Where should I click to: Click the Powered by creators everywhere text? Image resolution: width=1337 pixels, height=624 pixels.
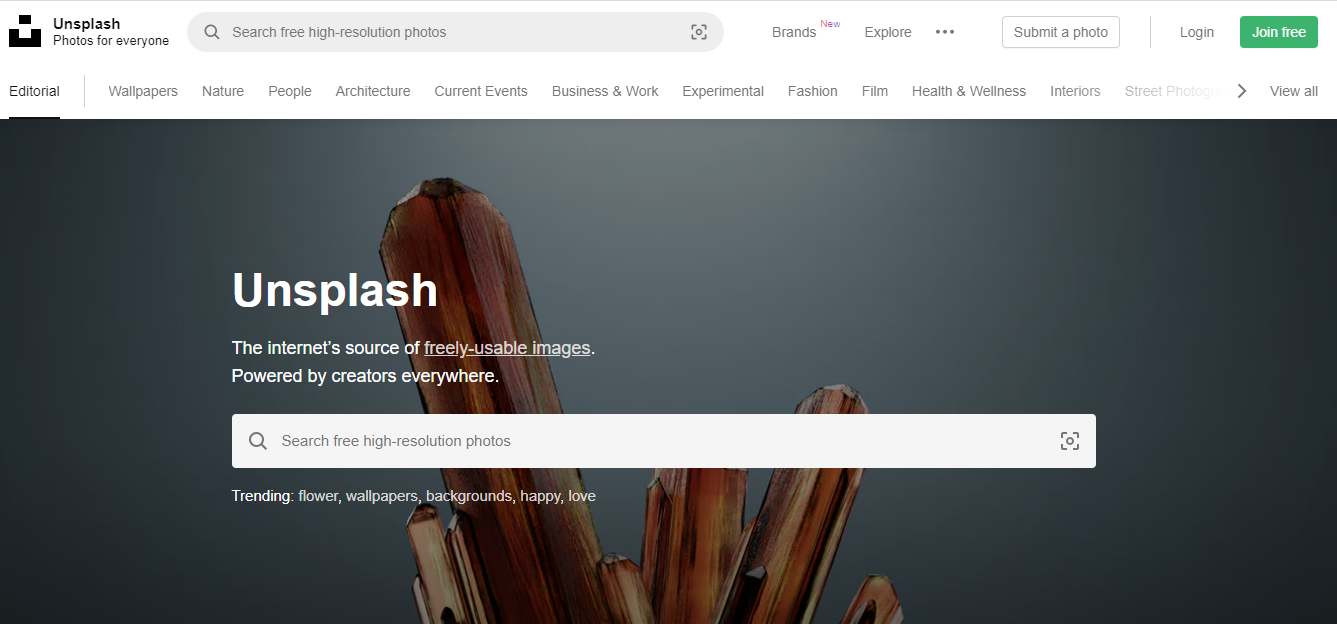[x=365, y=376]
